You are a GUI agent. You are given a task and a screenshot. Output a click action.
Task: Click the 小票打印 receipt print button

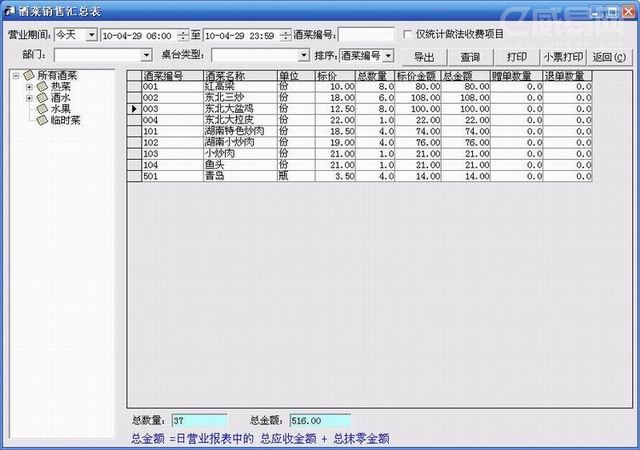(561, 57)
